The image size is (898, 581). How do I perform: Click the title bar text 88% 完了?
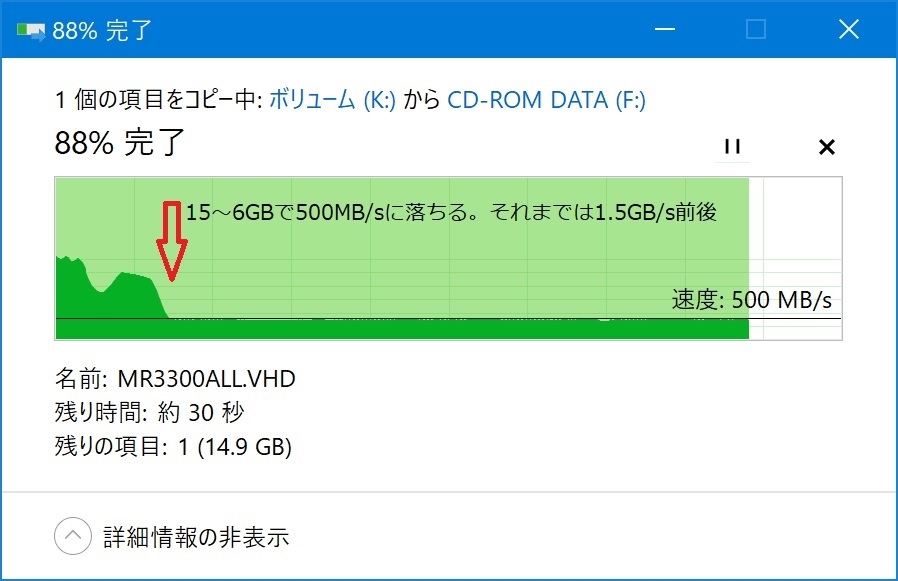[105, 29]
